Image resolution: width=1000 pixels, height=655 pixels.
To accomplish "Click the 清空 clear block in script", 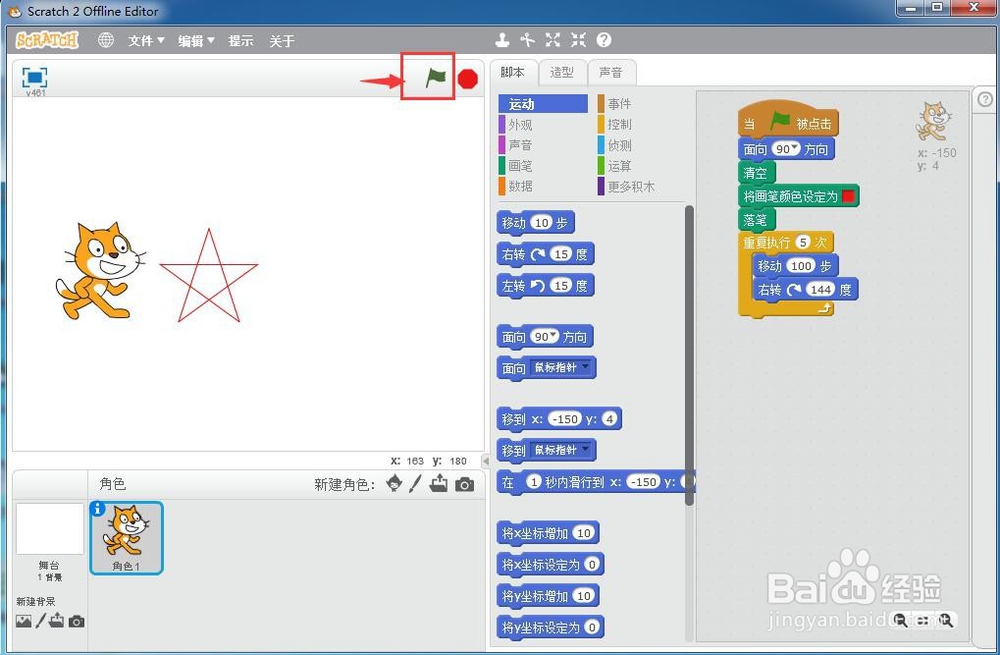I will [756, 173].
